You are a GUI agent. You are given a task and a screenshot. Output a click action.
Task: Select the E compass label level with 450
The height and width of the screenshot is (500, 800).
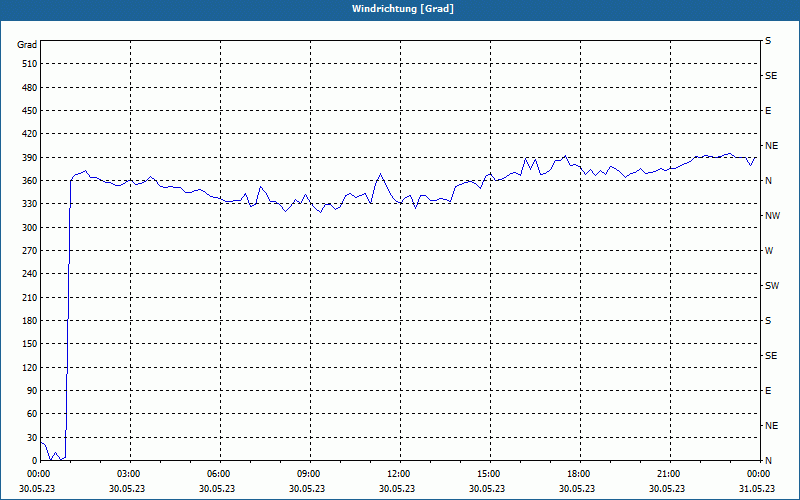click(x=768, y=111)
